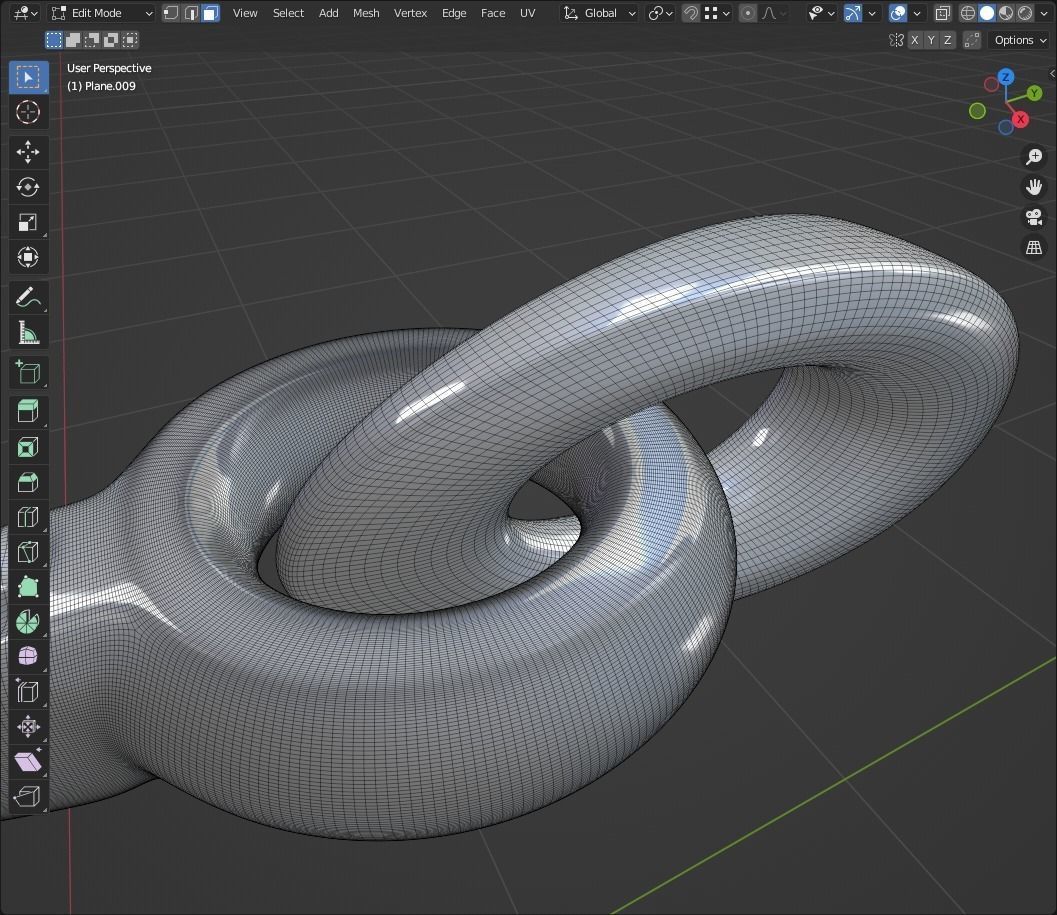Screen dimensions: 1057x915
Task: Select the Add Cube tool
Action: 28,372
